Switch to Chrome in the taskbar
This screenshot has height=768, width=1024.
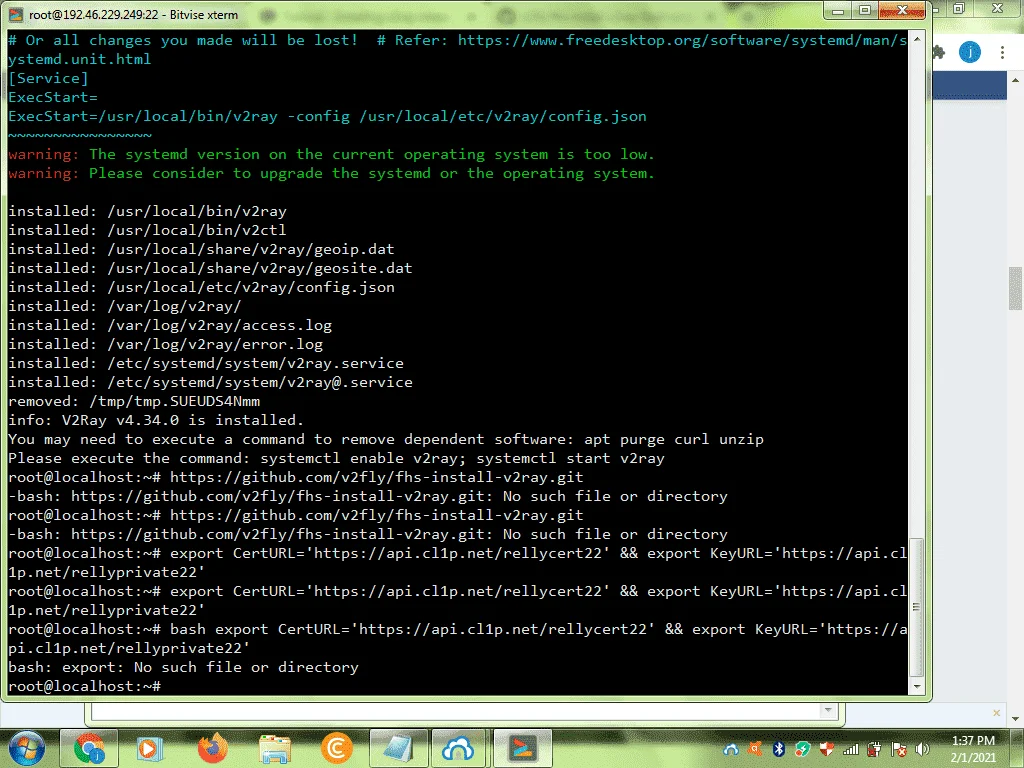89,748
